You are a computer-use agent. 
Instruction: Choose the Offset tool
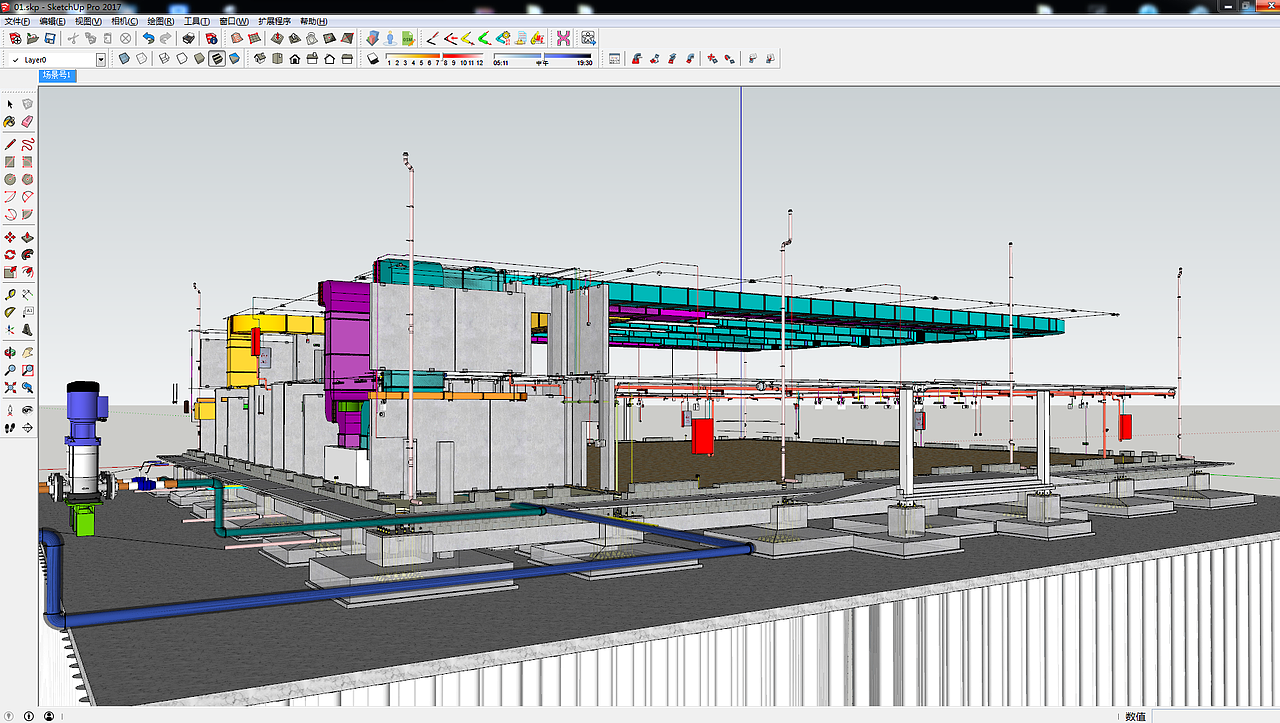[28, 272]
